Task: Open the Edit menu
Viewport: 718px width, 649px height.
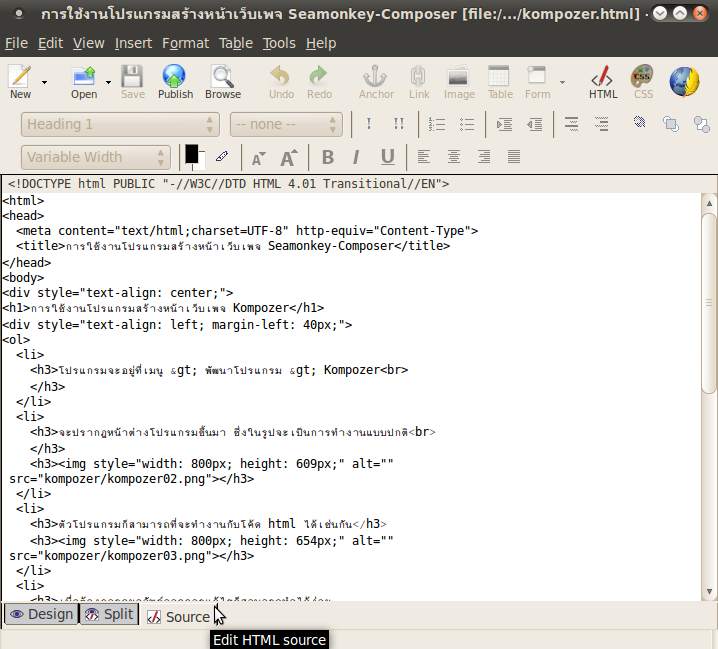Action: pos(50,43)
